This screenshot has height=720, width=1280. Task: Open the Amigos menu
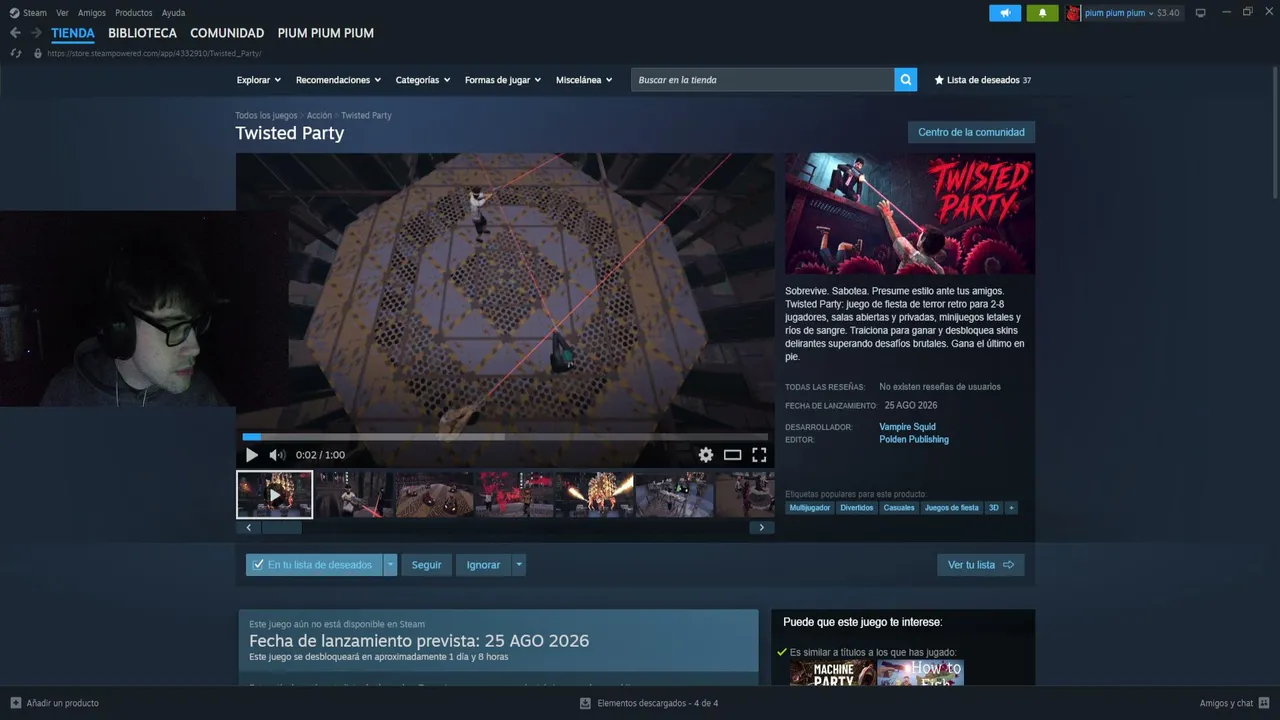point(92,13)
